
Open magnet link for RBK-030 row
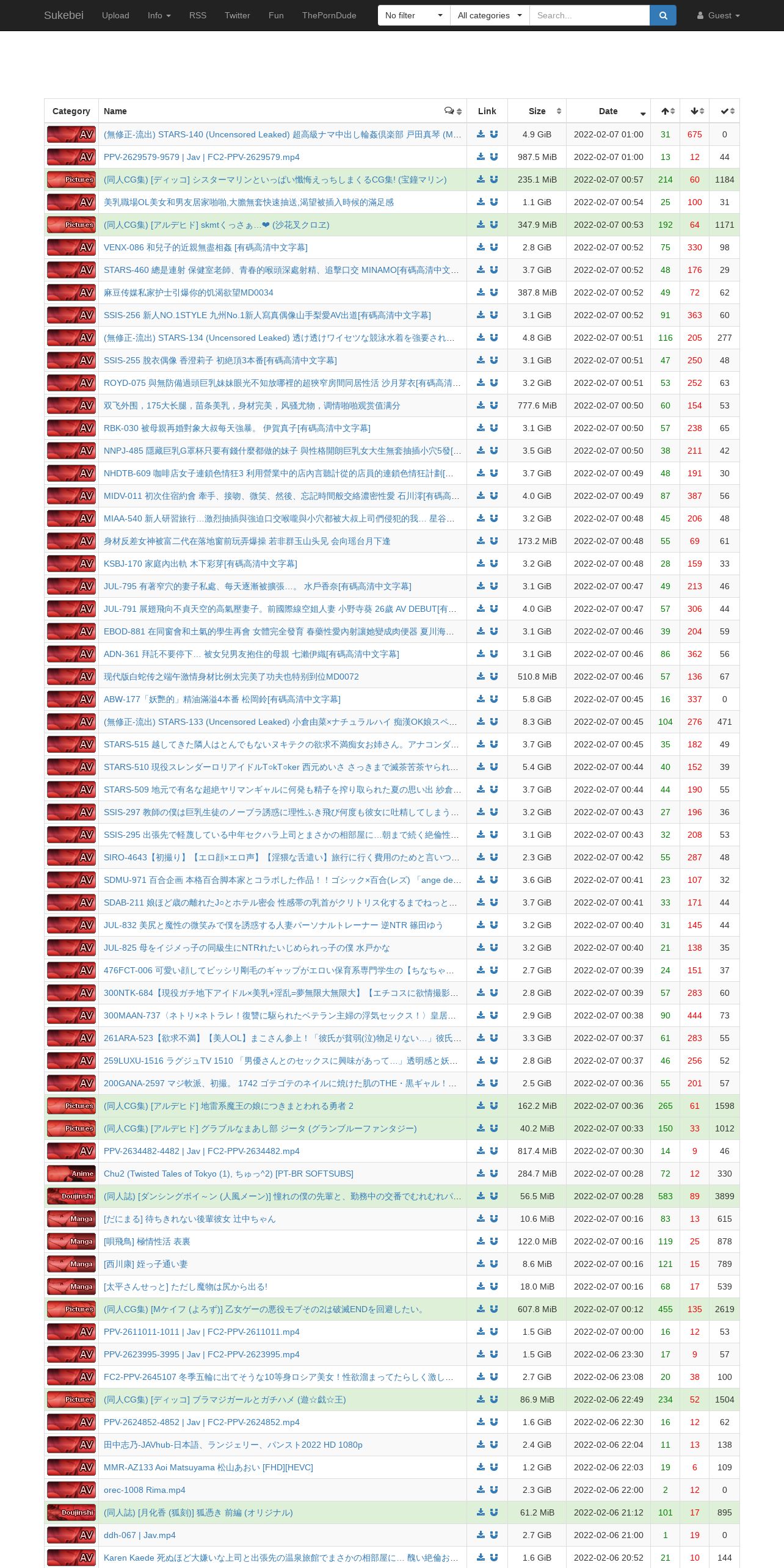(x=494, y=428)
